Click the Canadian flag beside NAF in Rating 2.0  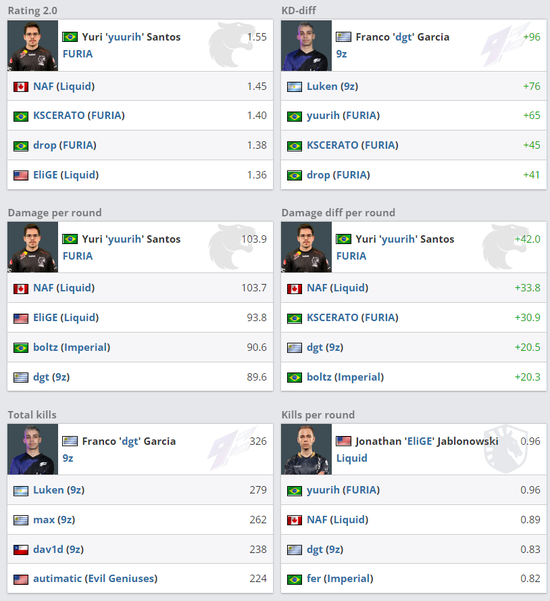tap(21, 87)
